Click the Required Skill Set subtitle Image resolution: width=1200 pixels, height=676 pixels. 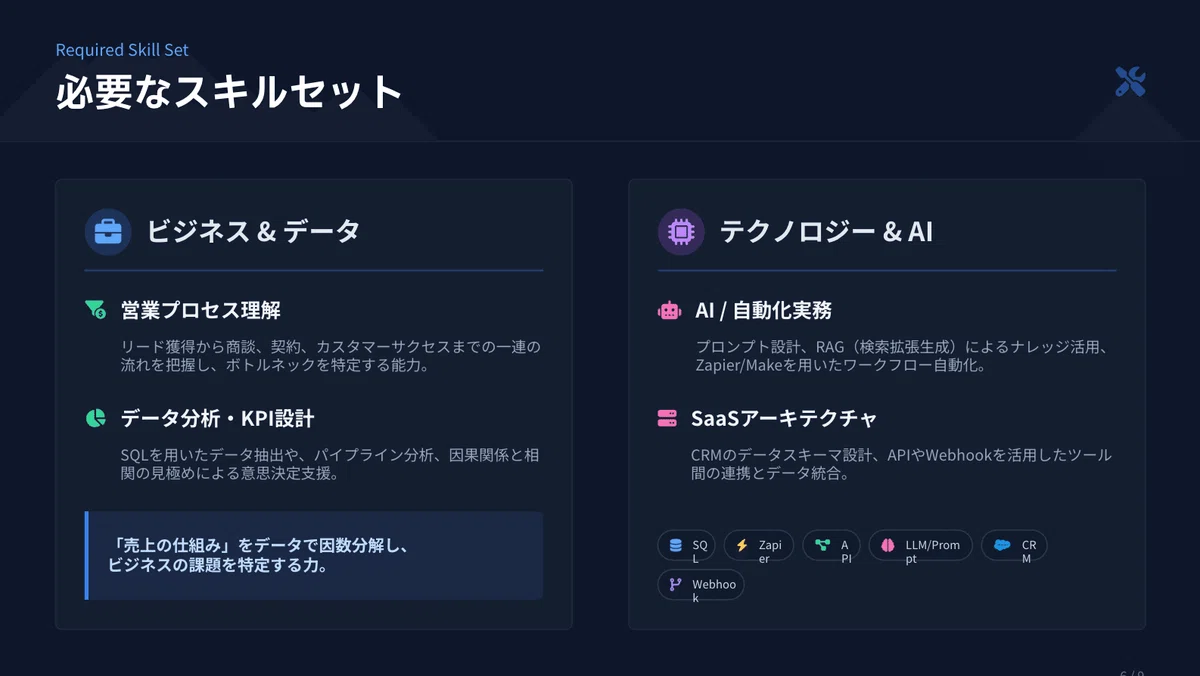pyautogui.click(x=122, y=50)
